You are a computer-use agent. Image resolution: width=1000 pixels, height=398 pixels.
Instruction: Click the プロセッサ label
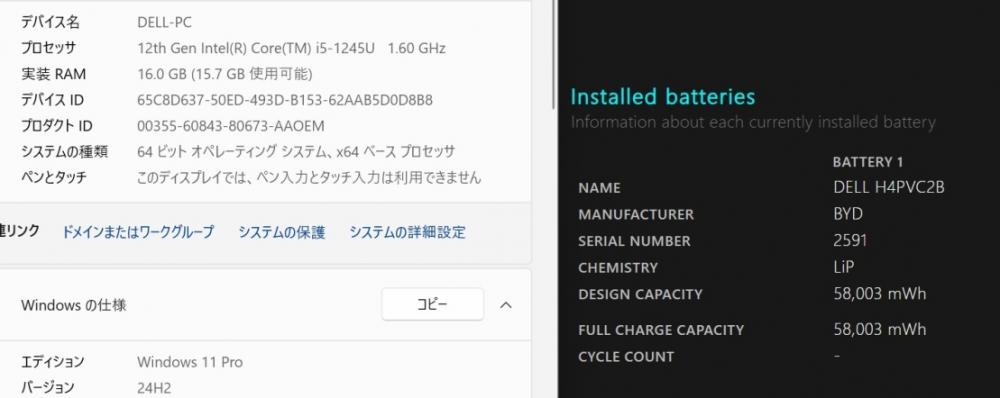click(x=48, y=48)
